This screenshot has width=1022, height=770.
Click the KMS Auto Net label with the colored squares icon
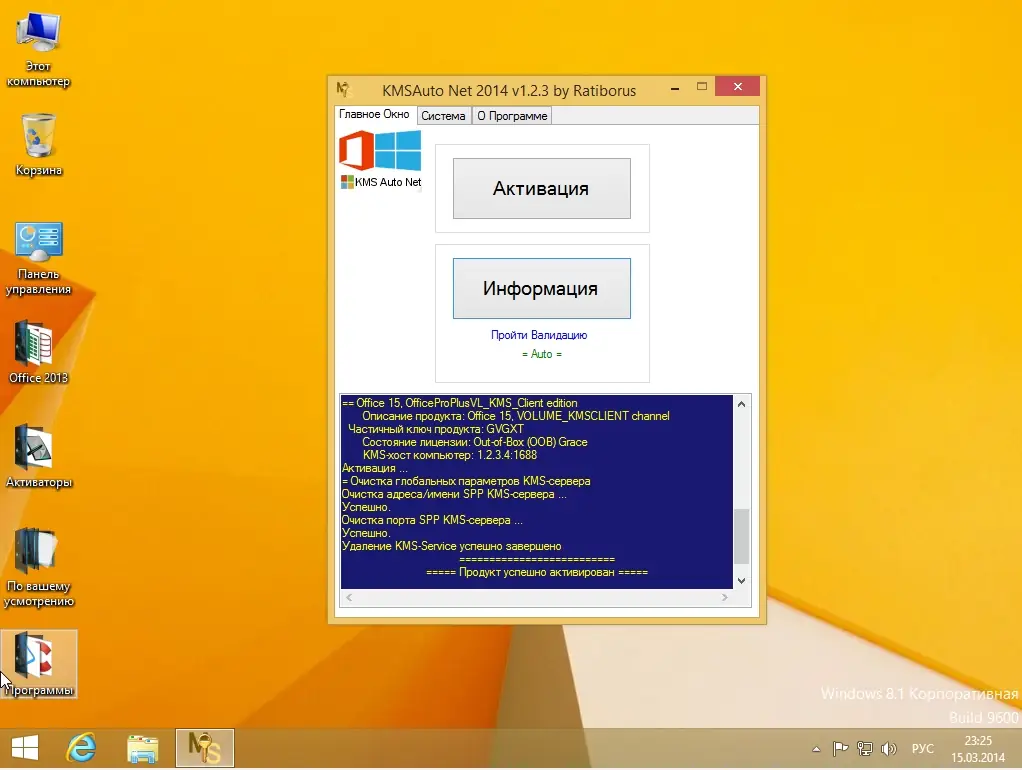click(381, 182)
